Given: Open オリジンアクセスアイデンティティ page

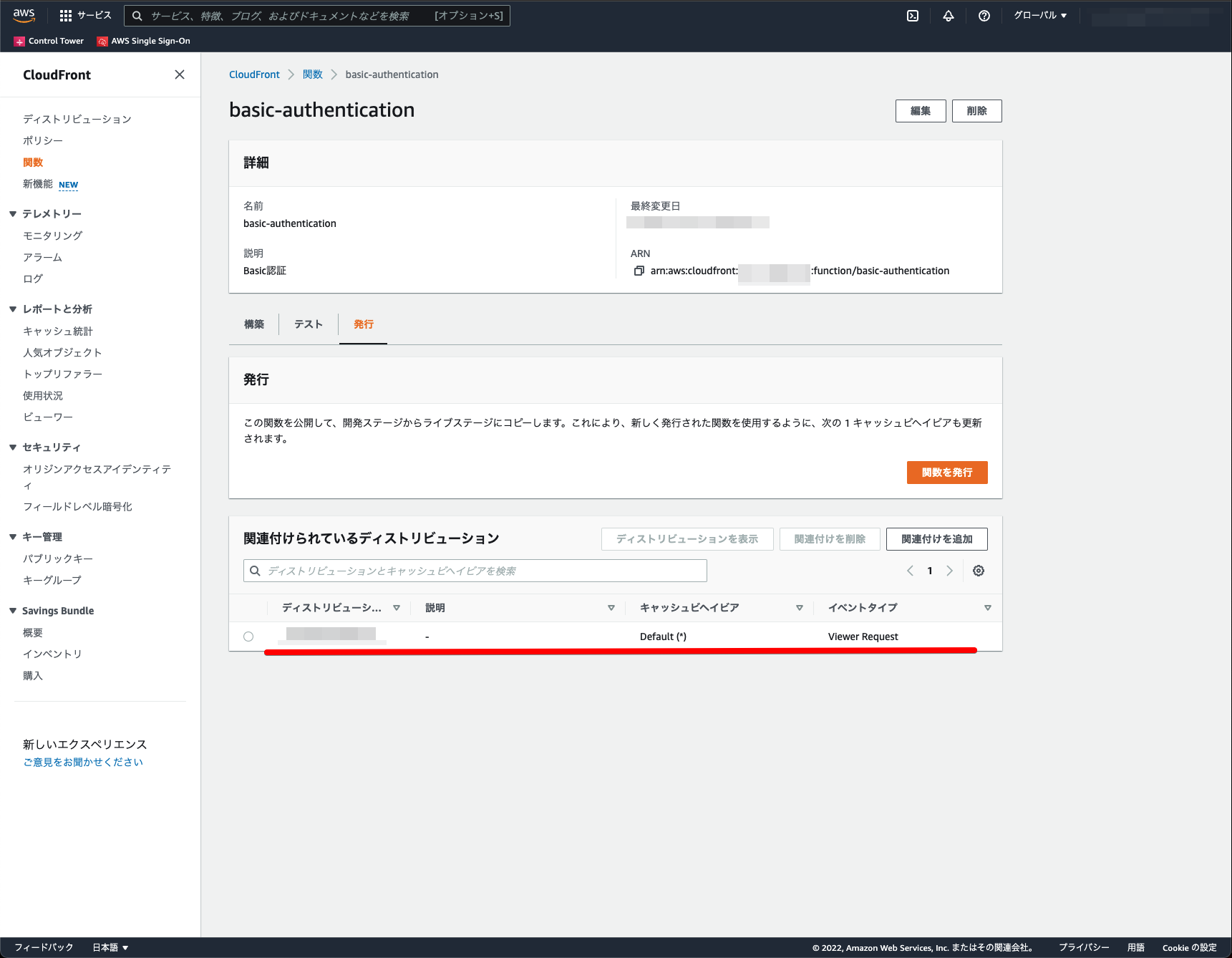Looking at the screenshot, I should [x=97, y=477].
